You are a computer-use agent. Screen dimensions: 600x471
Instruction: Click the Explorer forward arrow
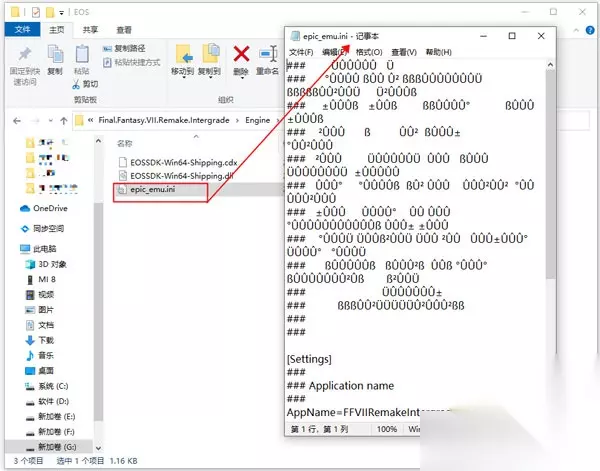(35, 121)
